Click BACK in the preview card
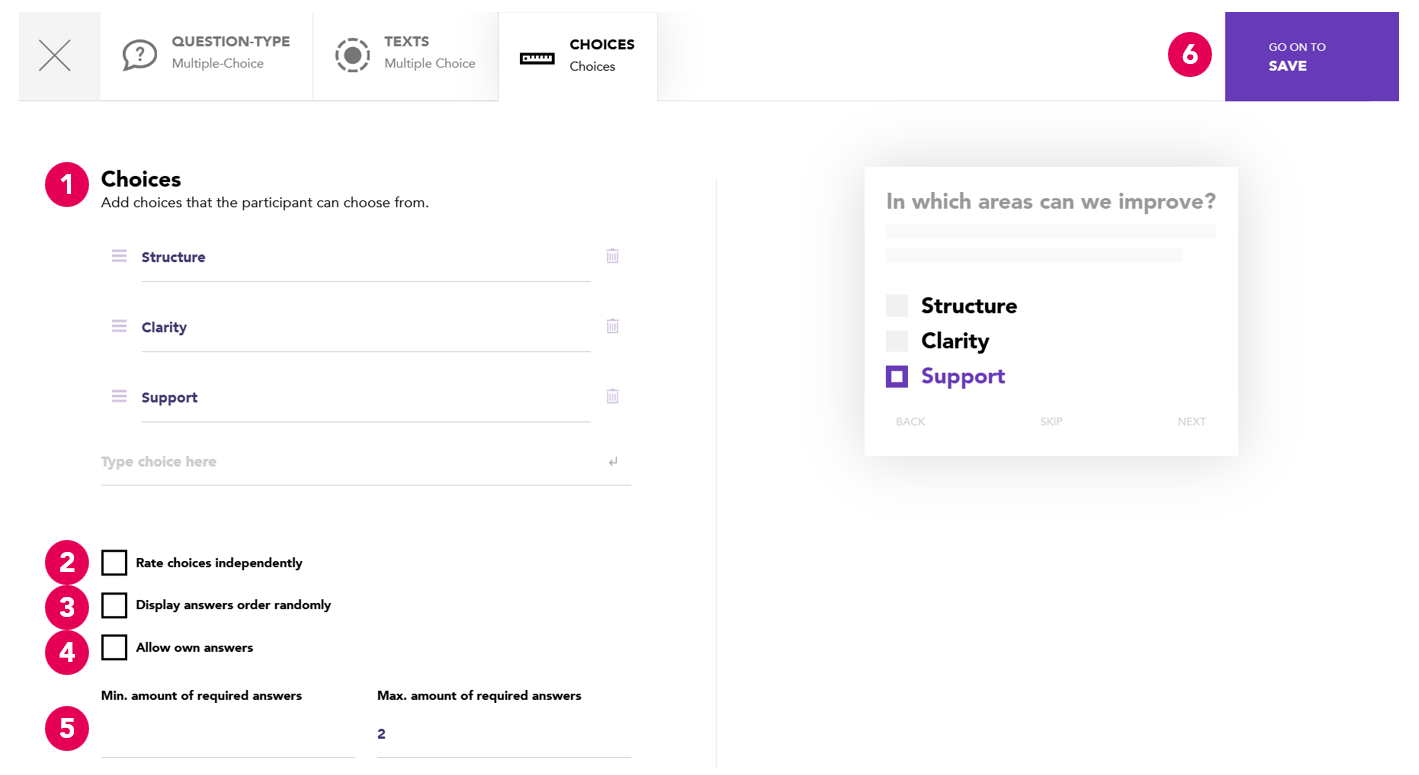 pyautogui.click(x=910, y=422)
